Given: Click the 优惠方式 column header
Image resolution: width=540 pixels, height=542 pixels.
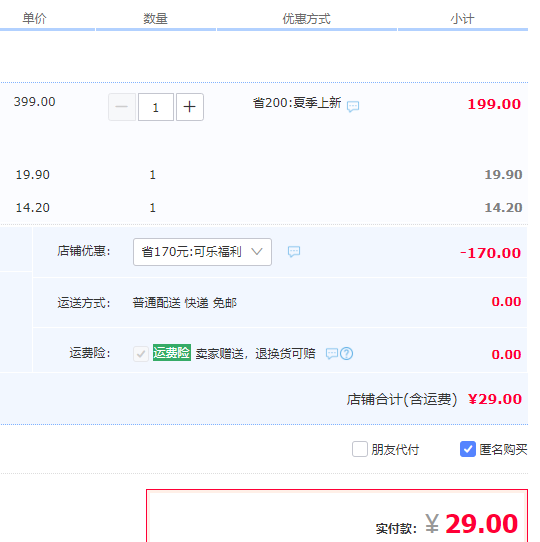Looking at the screenshot, I should [x=307, y=18].
